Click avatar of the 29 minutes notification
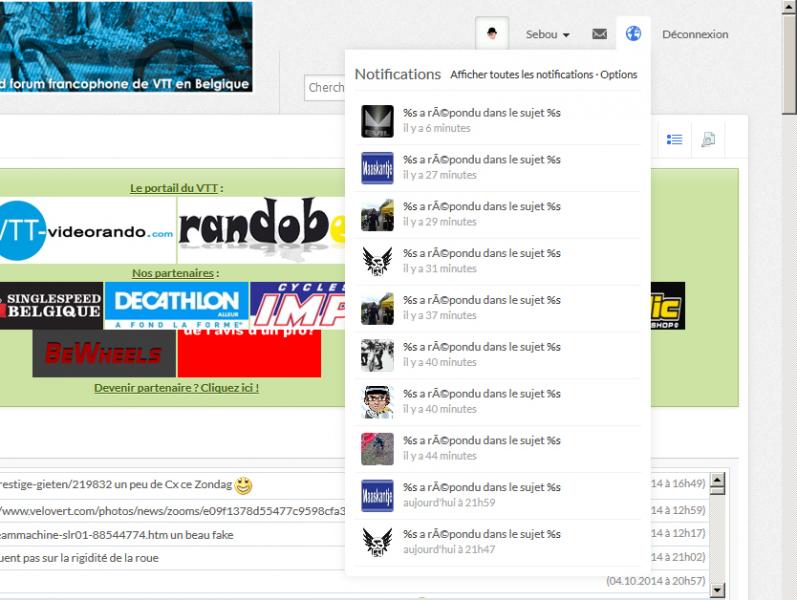The height and width of the screenshot is (600, 797). pos(377,215)
